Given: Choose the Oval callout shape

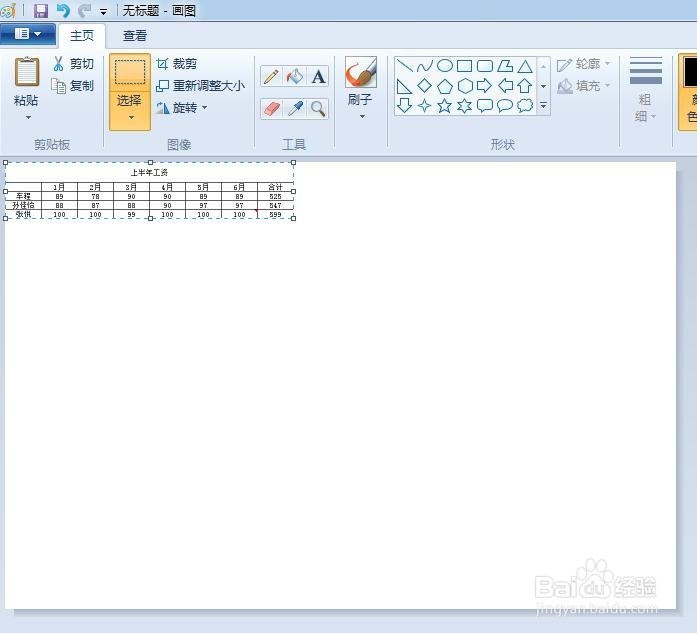Looking at the screenshot, I should tap(505, 105).
